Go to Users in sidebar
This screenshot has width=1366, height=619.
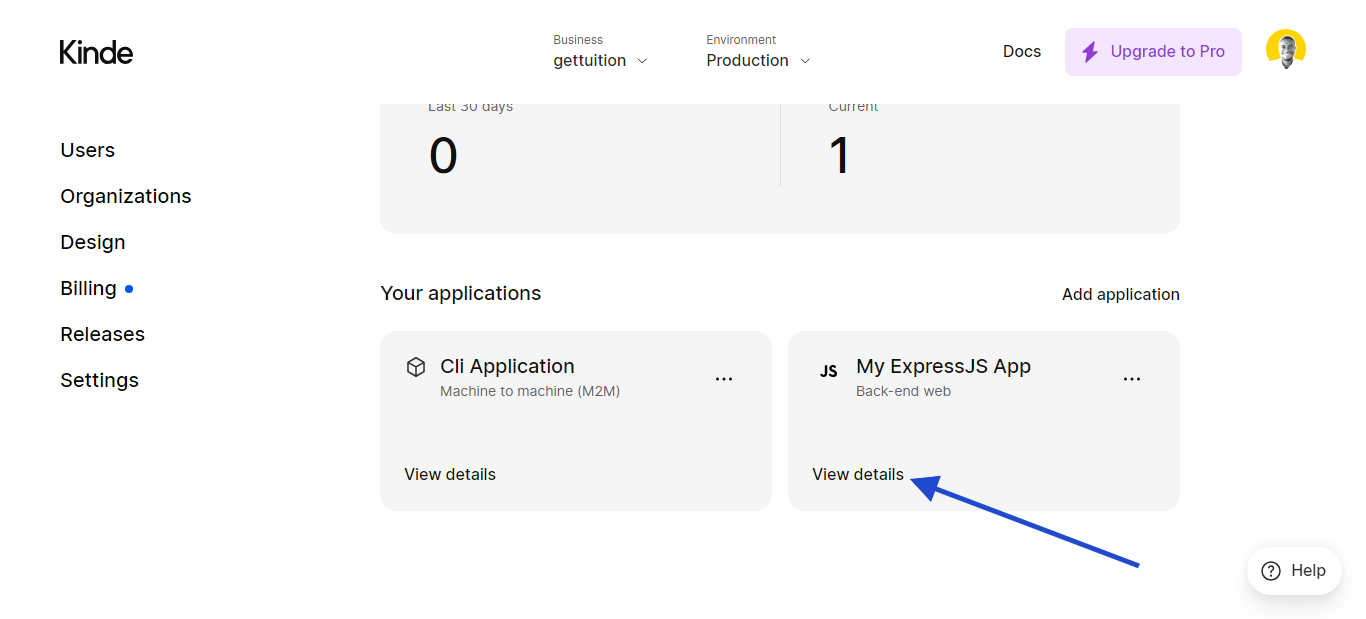click(88, 150)
